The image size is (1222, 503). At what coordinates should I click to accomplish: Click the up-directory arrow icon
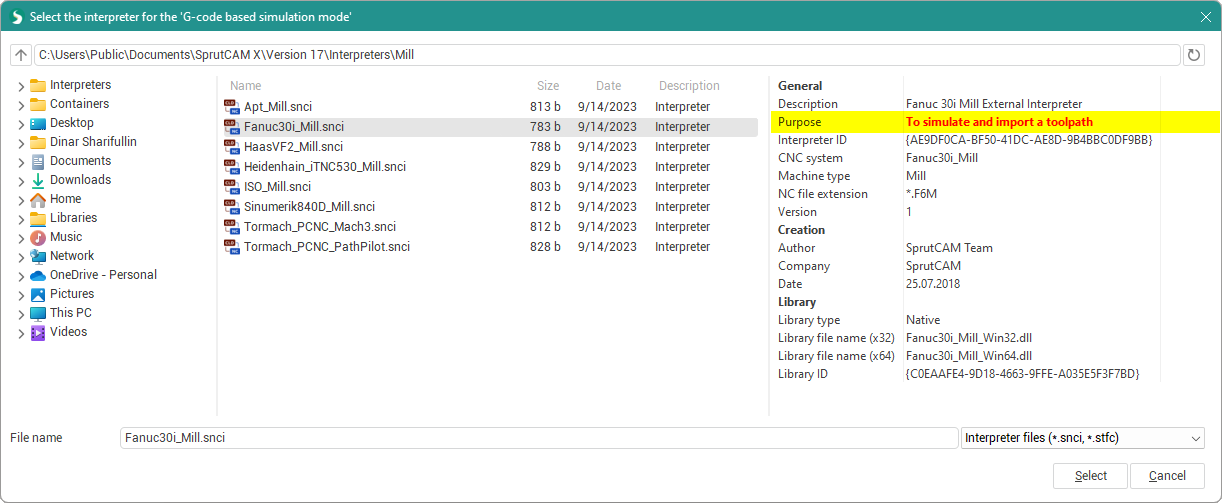[21, 55]
